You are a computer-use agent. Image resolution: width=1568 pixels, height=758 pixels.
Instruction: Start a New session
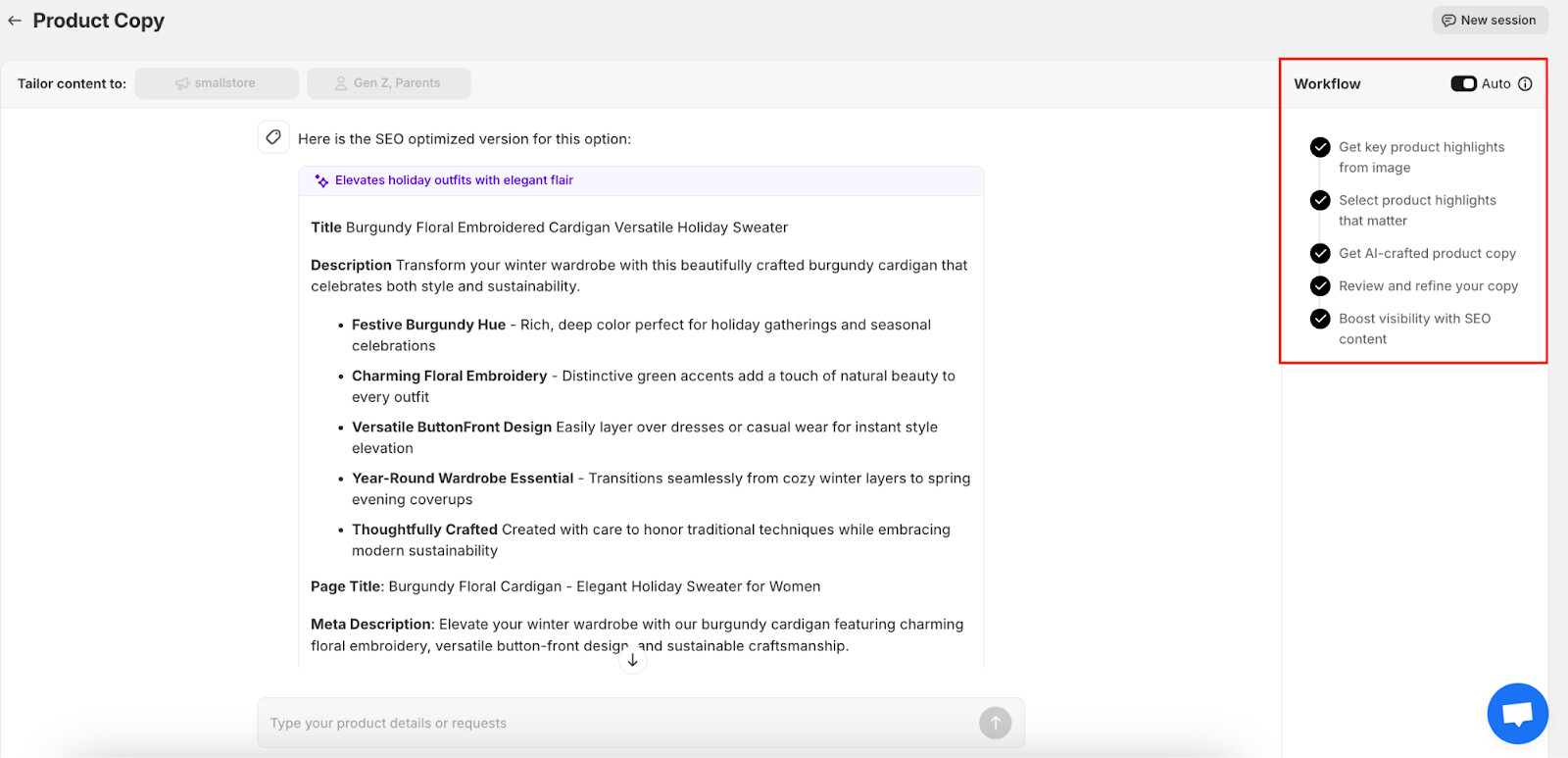point(1489,21)
